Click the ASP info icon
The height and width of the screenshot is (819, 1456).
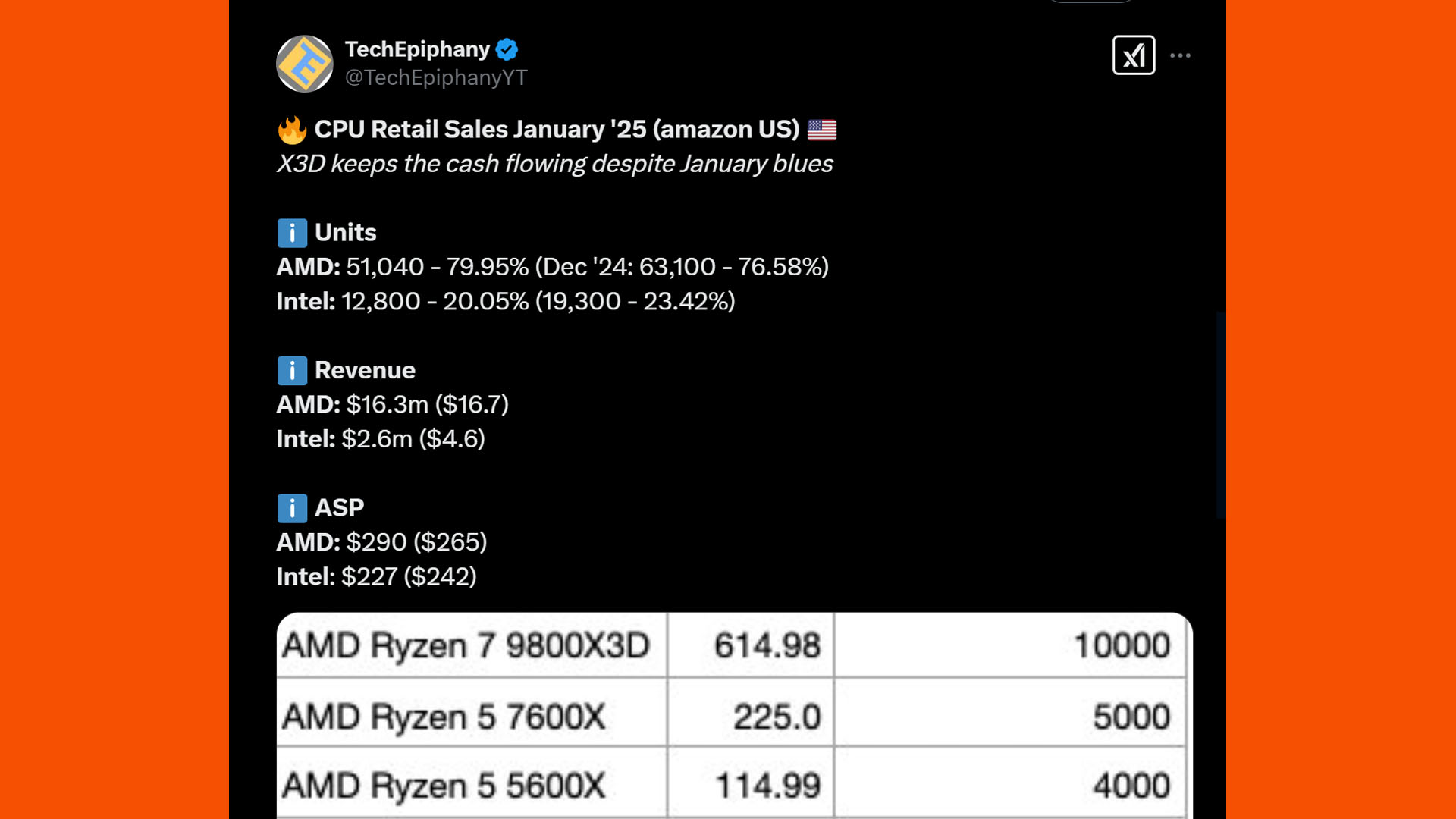pos(291,508)
